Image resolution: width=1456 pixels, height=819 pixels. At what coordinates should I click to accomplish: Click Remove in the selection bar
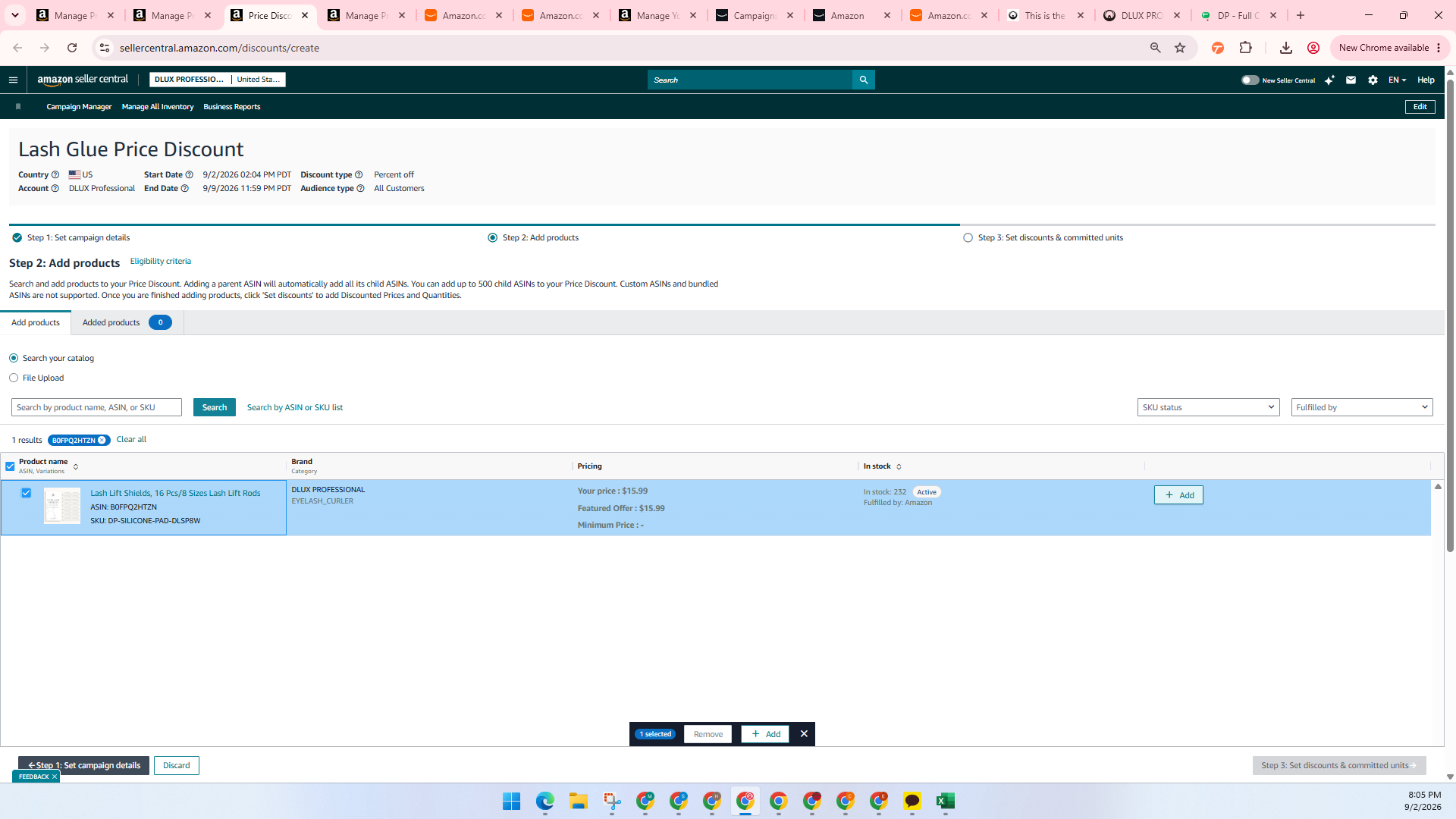click(708, 734)
